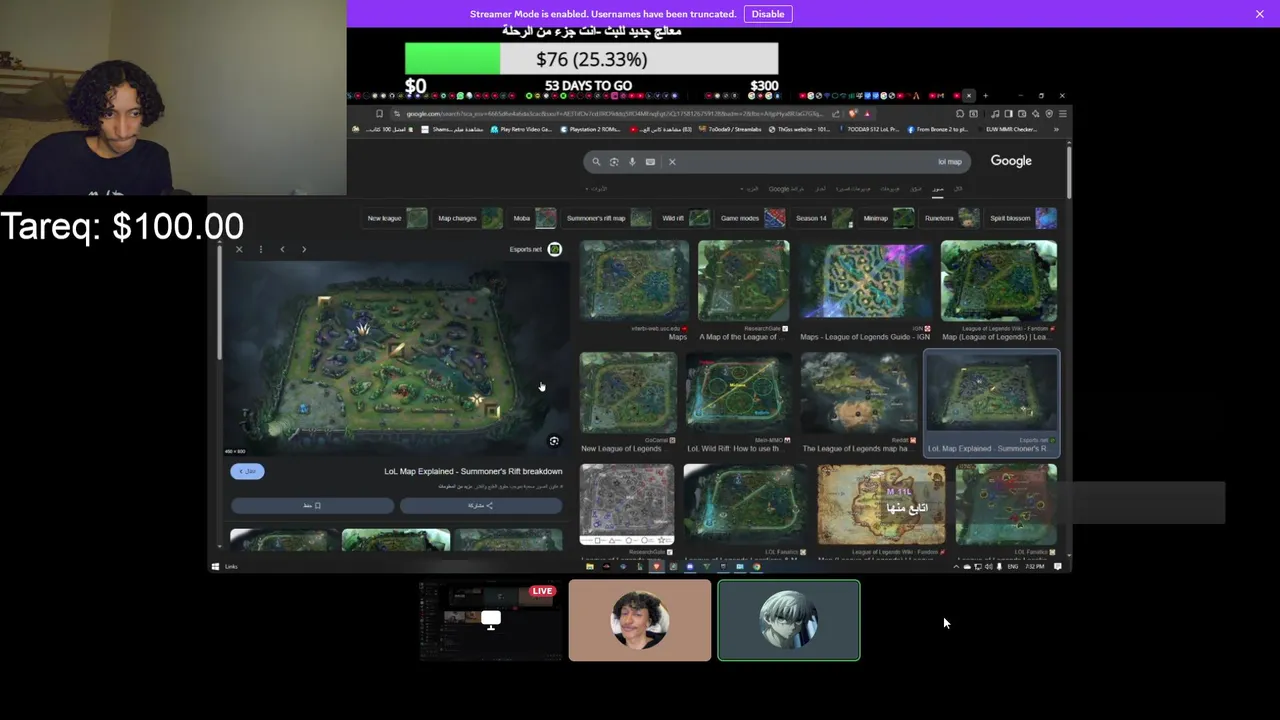Click ENG language indicator in taskbar

pos(1012,567)
